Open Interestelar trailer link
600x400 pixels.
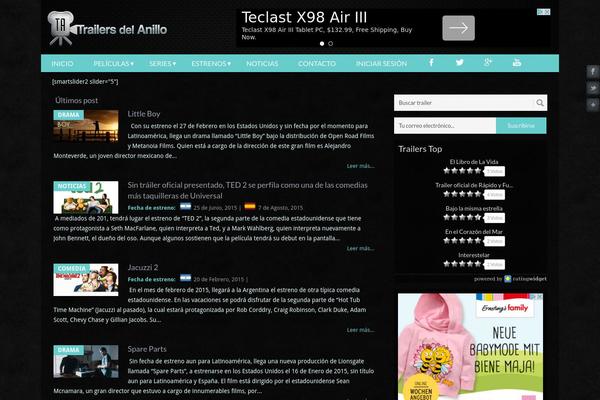pyautogui.click(x=474, y=255)
